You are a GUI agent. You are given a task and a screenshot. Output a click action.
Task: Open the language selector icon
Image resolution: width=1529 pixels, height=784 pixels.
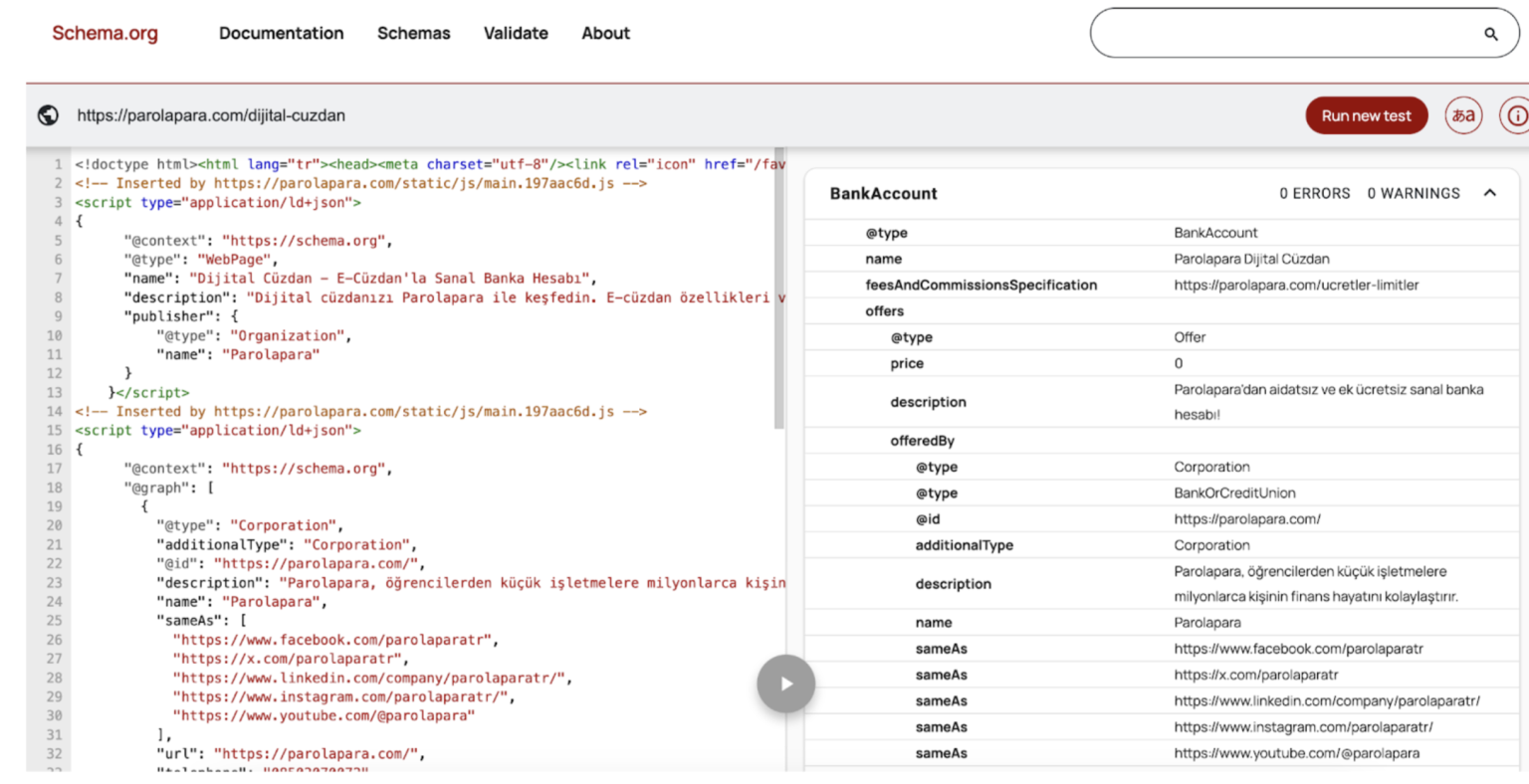(x=1463, y=115)
